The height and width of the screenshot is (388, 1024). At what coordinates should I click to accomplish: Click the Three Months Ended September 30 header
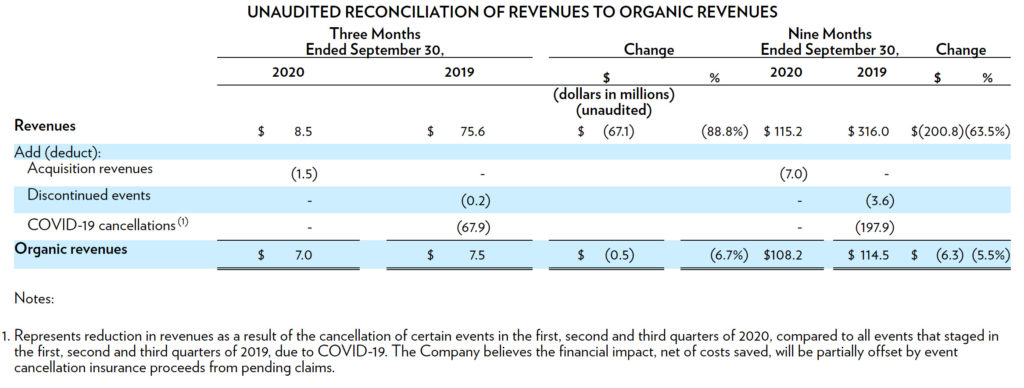pyautogui.click(x=379, y=41)
